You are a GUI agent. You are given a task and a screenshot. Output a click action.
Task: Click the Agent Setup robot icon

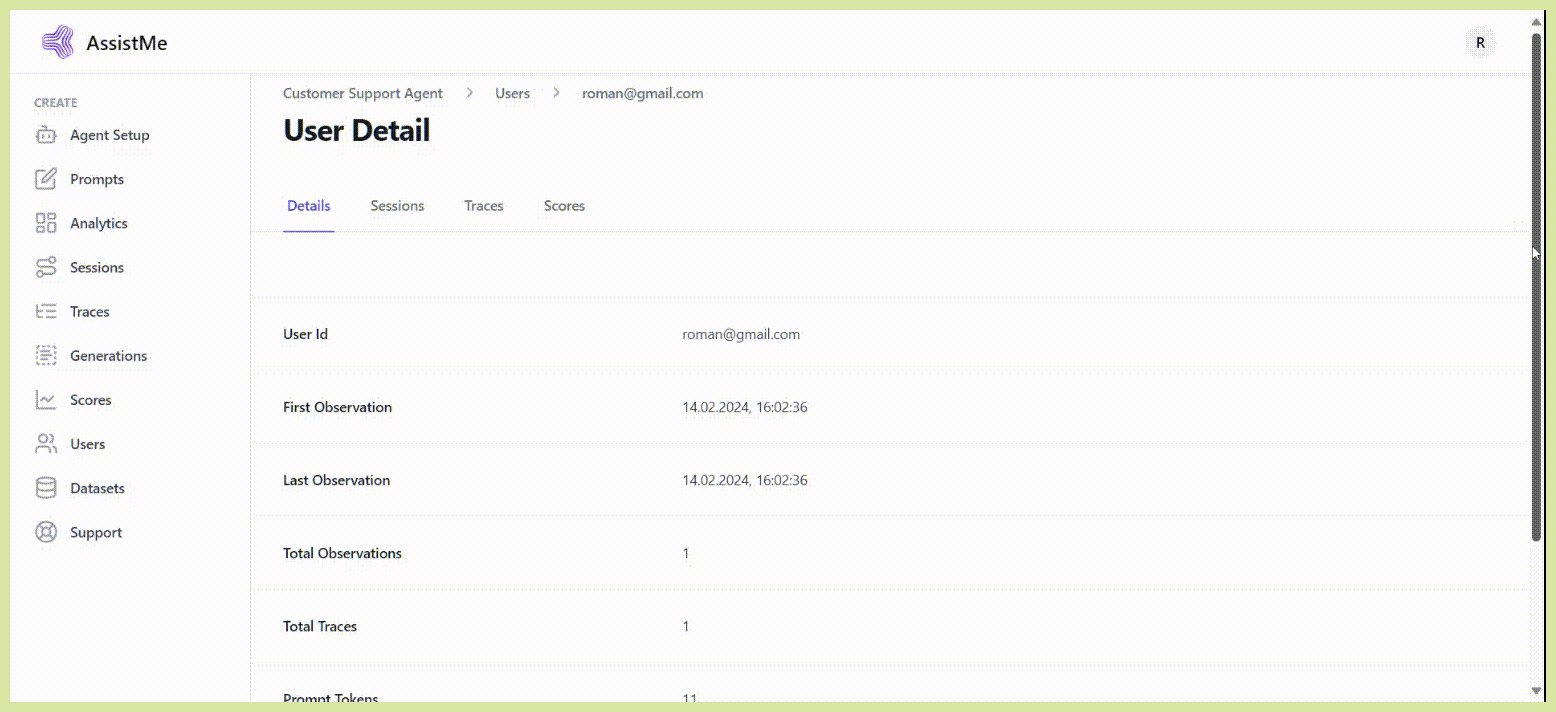tap(46, 135)
